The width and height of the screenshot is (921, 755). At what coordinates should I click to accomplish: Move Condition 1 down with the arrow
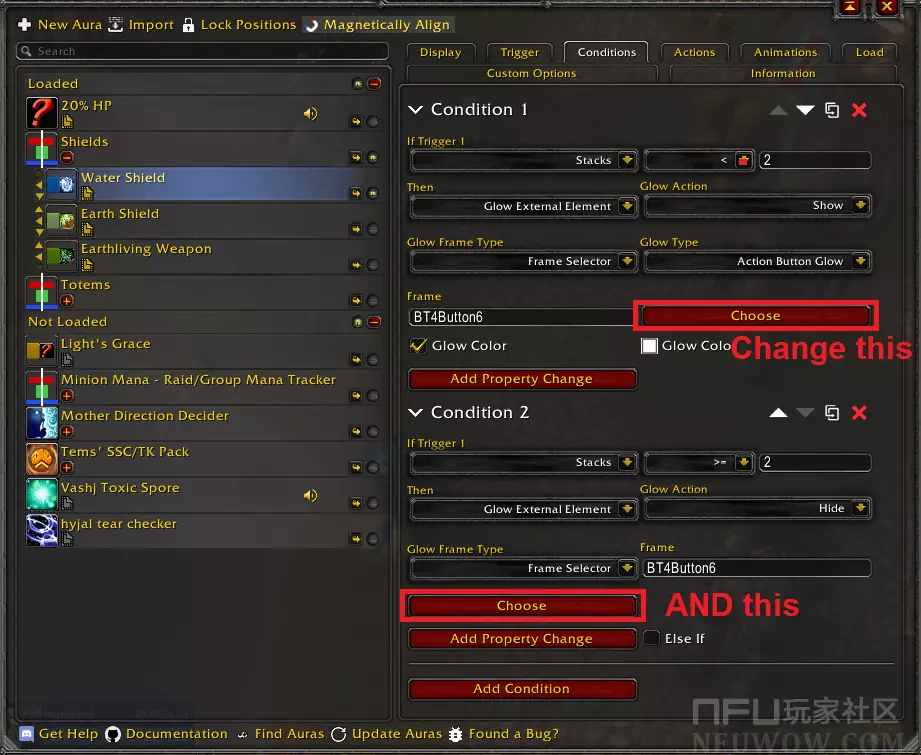(805, 110)
